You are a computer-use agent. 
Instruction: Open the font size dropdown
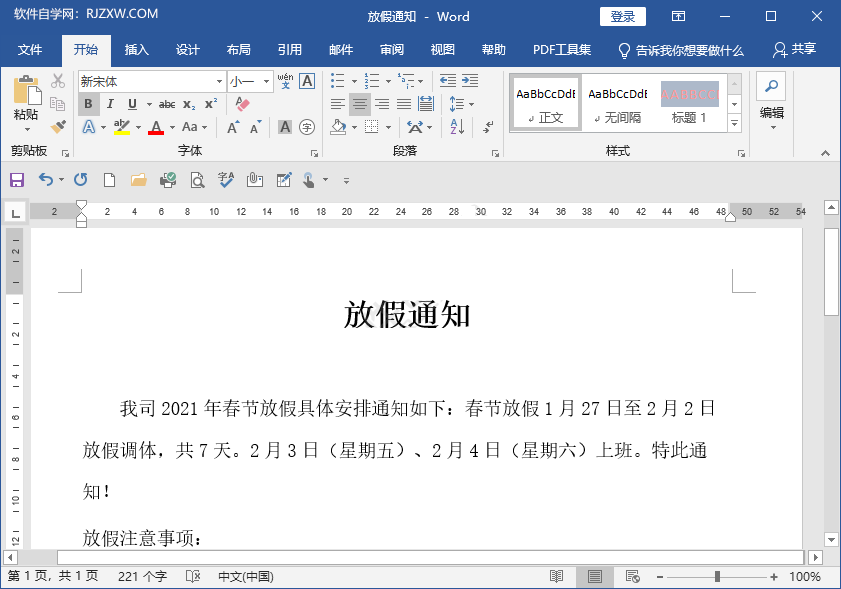[266, 79]
